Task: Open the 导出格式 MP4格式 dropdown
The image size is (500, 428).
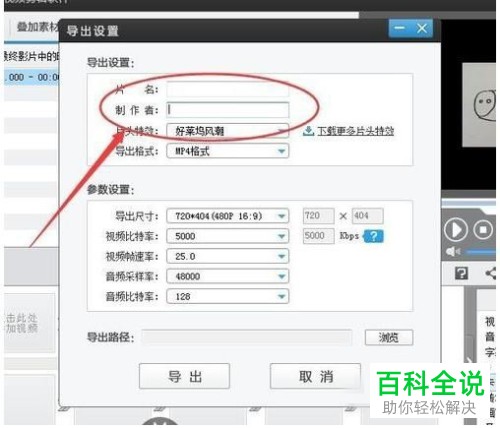Action: click(228, 151)
